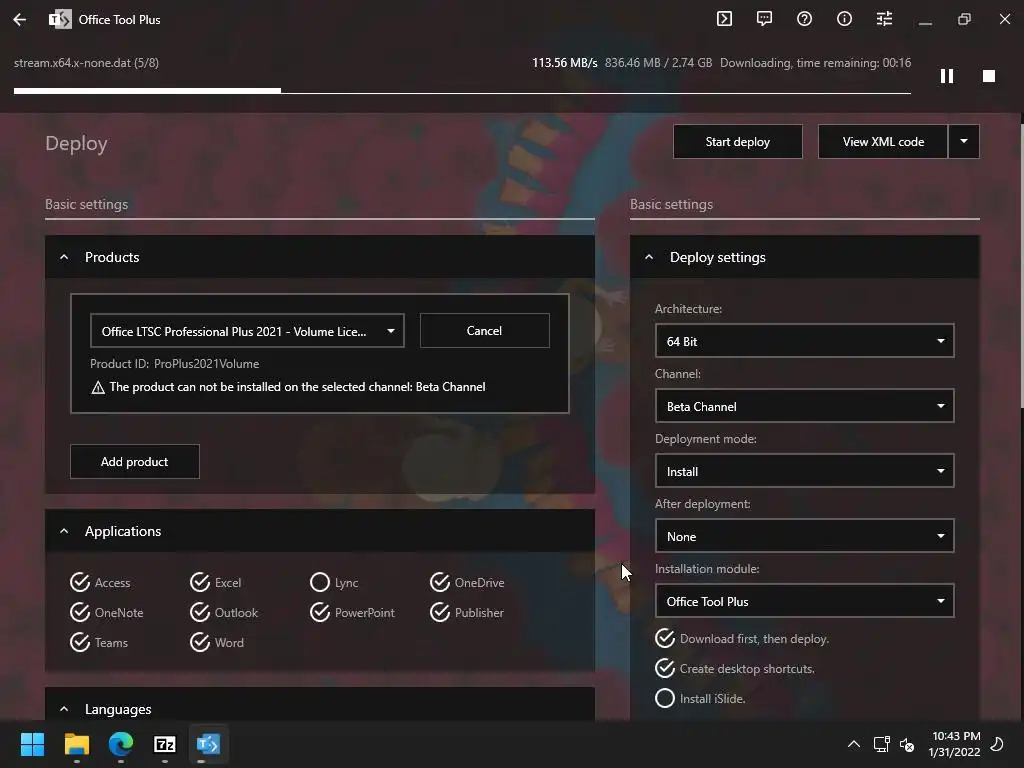This screenshot has height=768, width=1024.
Task: Go back using the back arrow
Action: (20, 20)
